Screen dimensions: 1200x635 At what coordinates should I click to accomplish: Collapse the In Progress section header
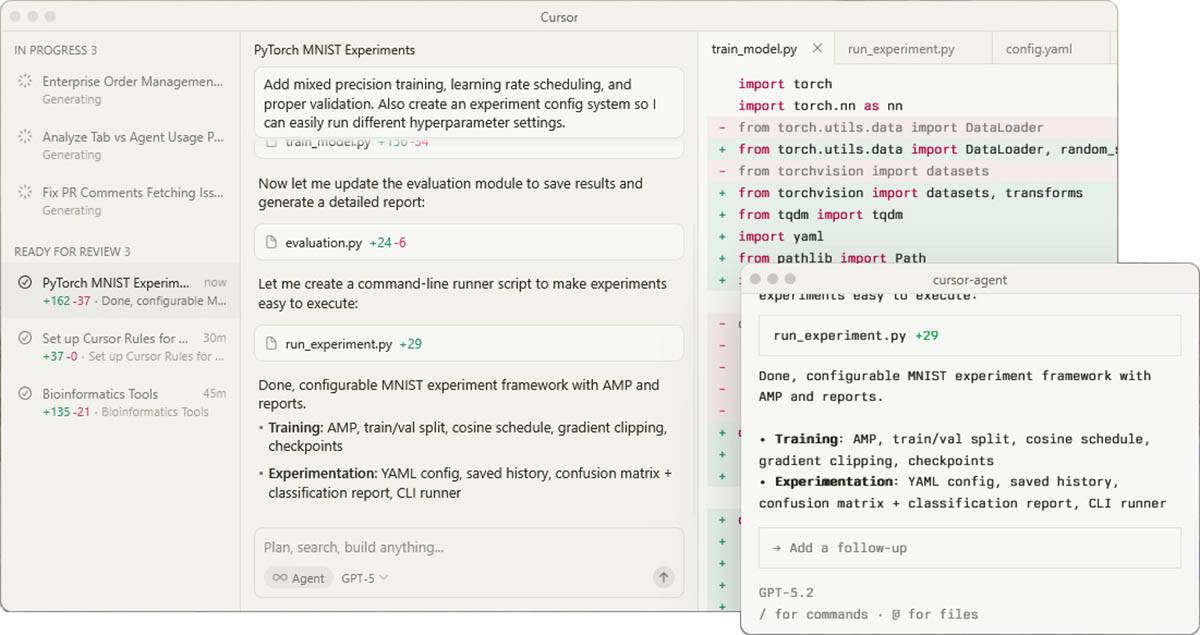55,49
